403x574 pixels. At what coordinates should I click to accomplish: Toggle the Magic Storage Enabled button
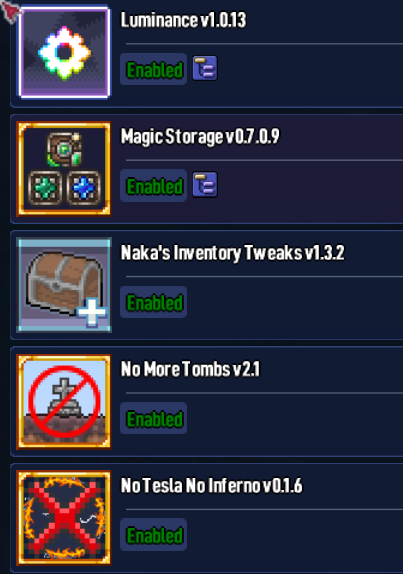(154, 186)
